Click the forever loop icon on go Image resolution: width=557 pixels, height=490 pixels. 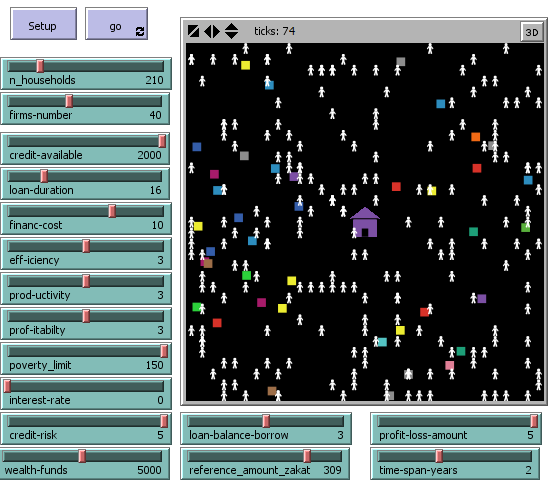[140, 32]
